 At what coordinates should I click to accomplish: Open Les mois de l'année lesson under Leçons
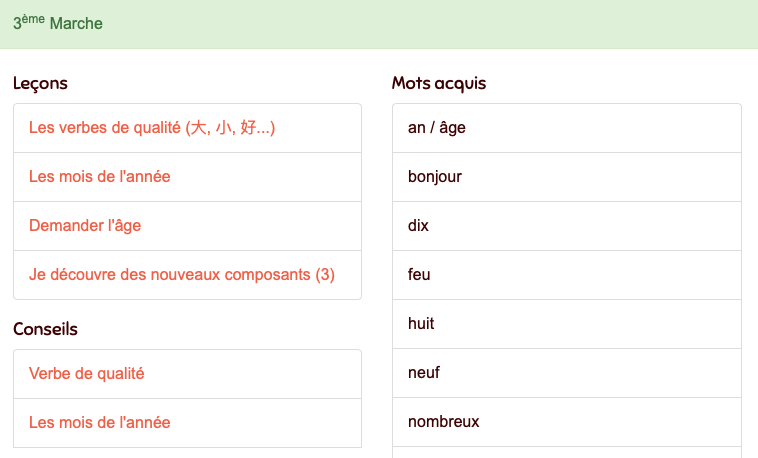[x=100, y=177]
